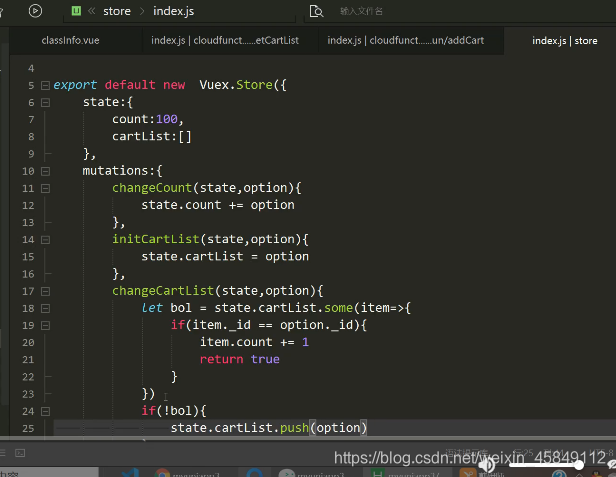Click line number 4 in the gutter
This screenshot has height=477, width=616.
[x=31, y=69]
